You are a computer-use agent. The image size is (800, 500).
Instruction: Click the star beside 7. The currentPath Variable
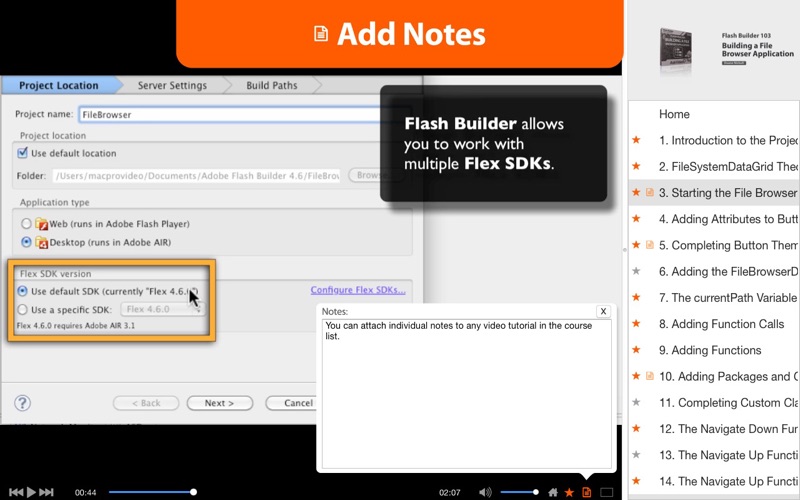[636, 297]
